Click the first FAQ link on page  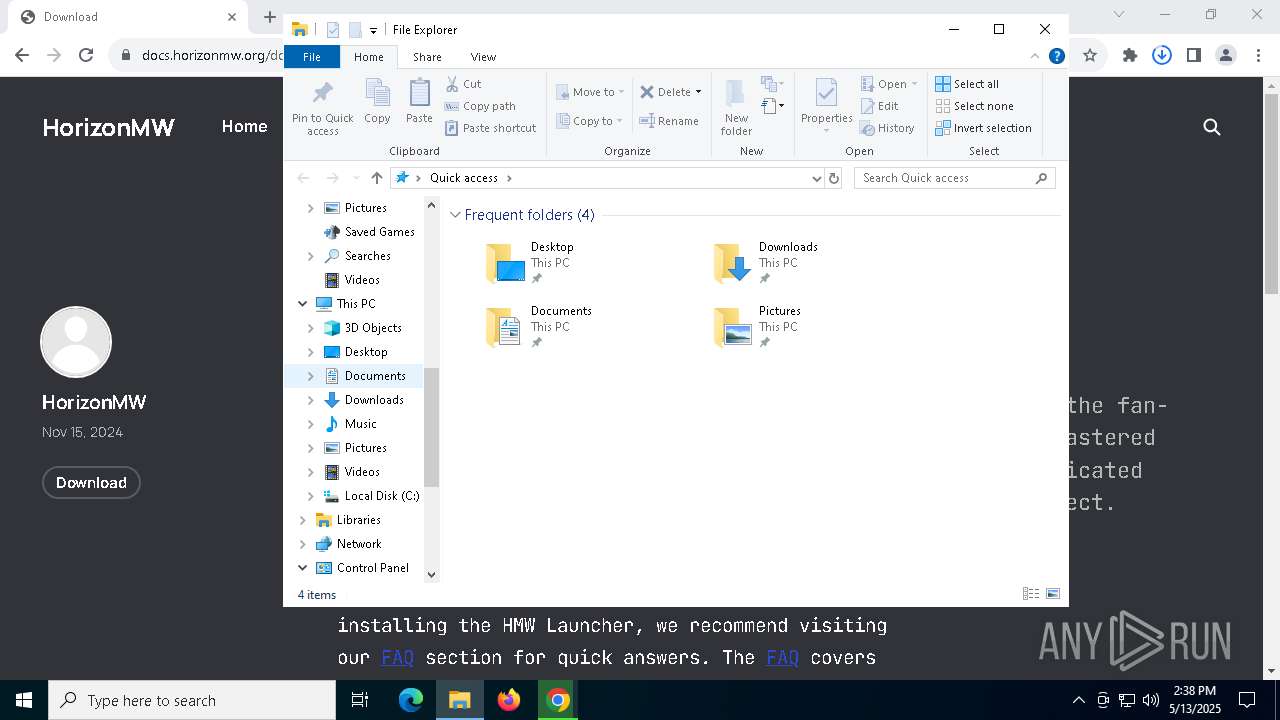point(397,658)
